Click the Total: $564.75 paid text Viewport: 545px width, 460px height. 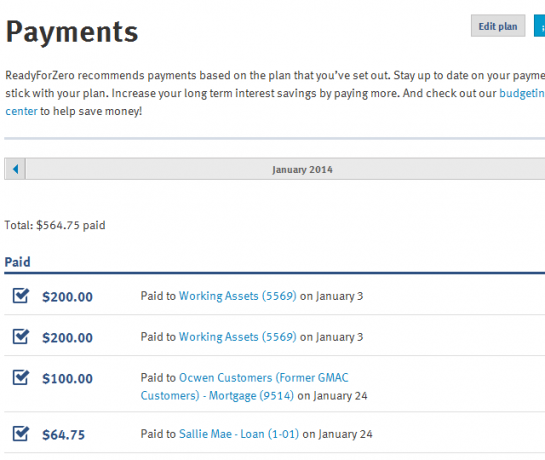click(55, 225)
